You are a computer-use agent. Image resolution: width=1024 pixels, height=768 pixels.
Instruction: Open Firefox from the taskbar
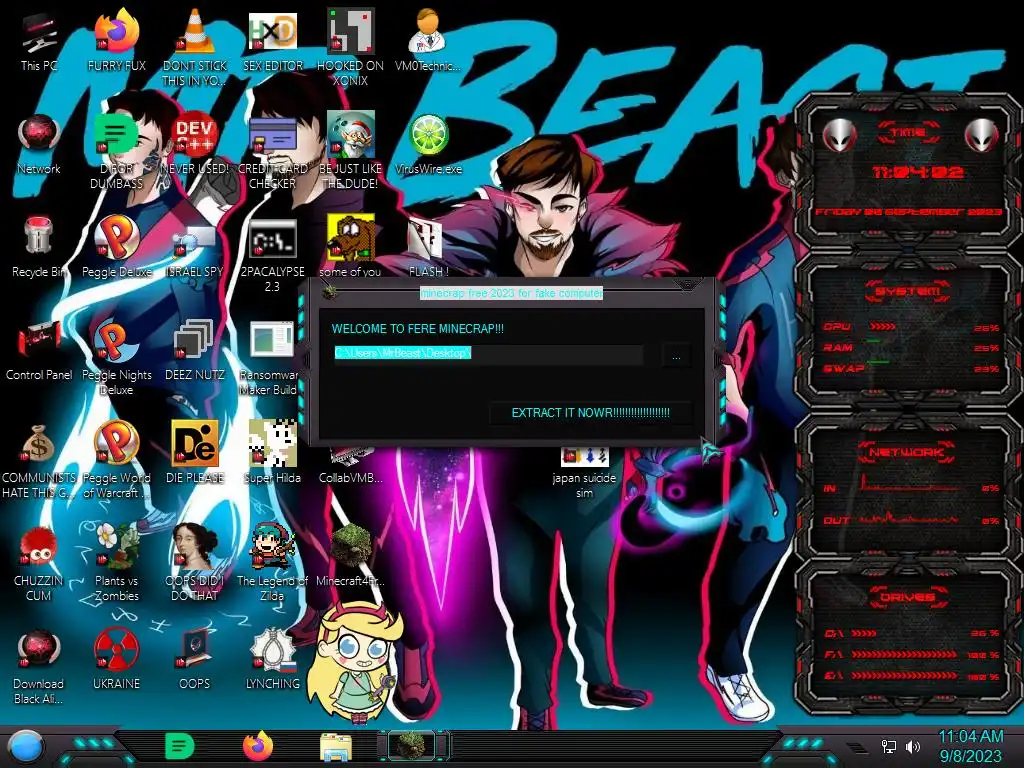[x=258, y=746]
